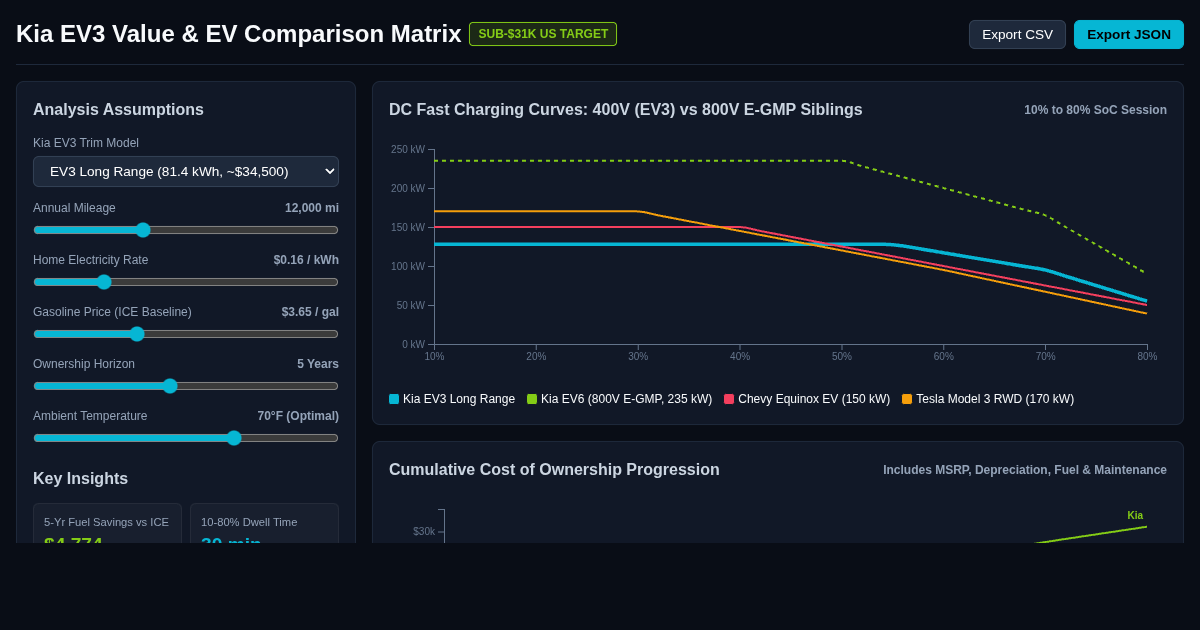Click the Kia label on the ownership cost chart
This screenshot has height=630, width=1200.
[1135, 516]
